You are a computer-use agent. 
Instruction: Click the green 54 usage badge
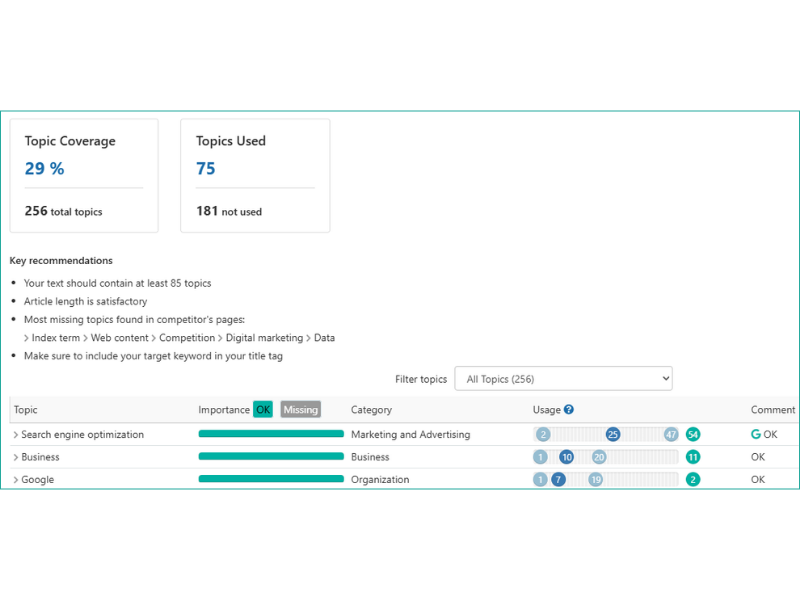pos(693,435)
